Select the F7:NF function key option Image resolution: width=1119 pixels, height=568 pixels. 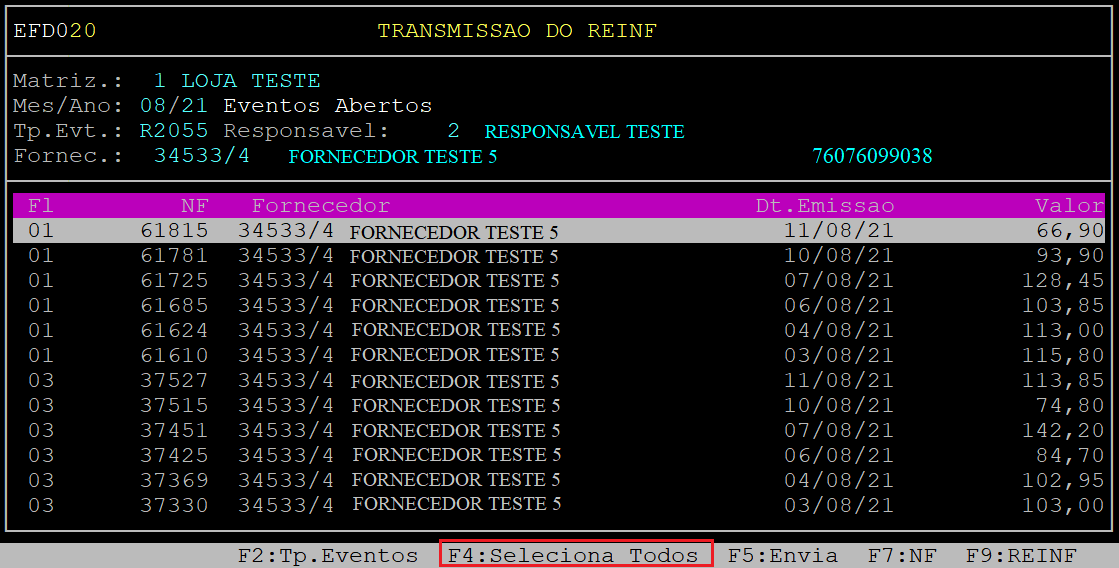[902, 555]
